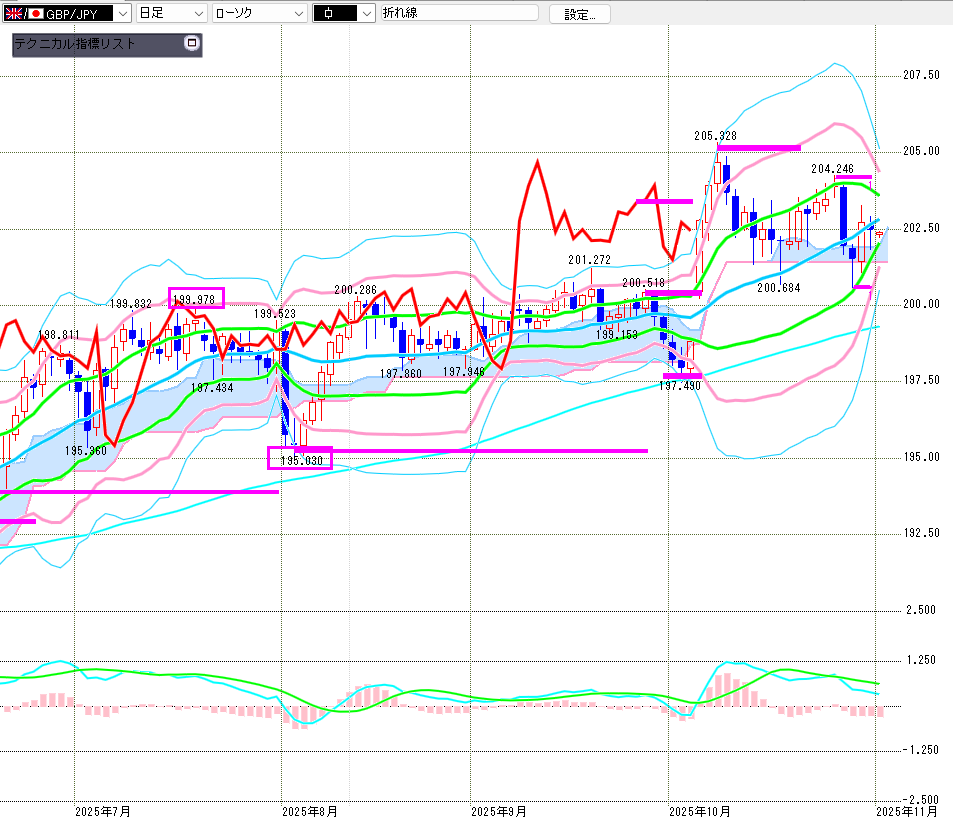Click the 1.250 MACD scale label
This screenshot has width=953, height=822.
click(919, 661)
